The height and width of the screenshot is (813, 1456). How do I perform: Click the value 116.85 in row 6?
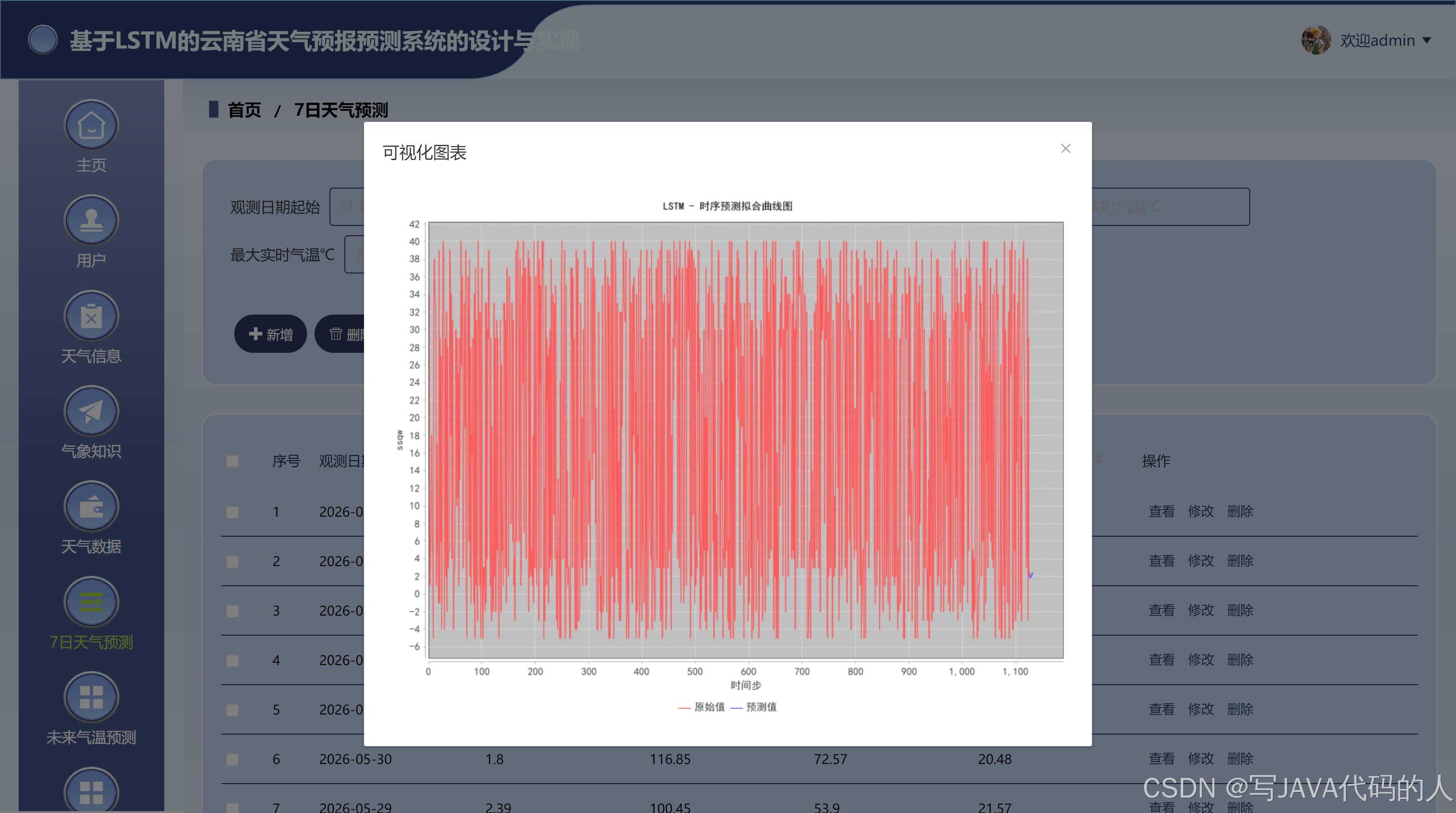[x=670, y=759]
